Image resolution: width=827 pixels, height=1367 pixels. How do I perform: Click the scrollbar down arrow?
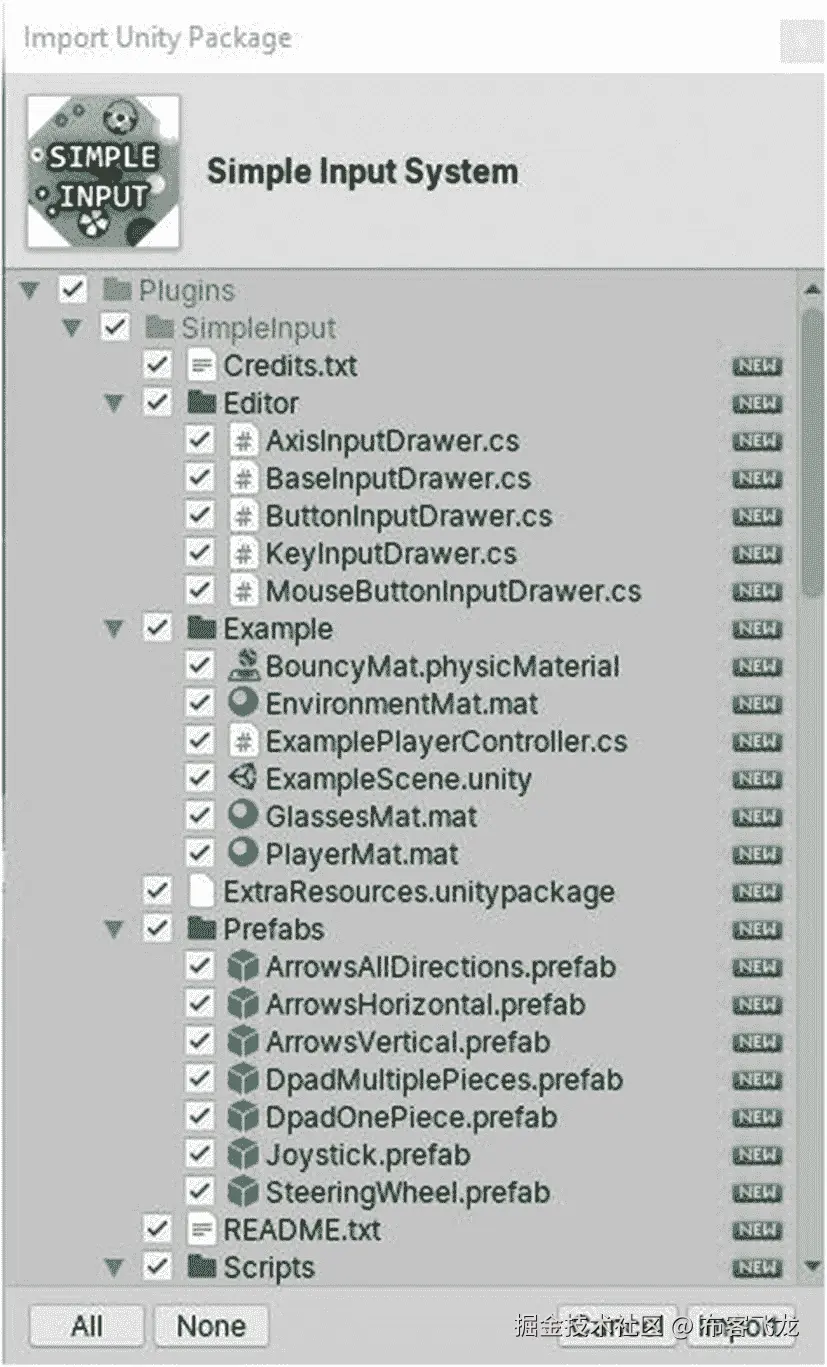coord(812,1264)
